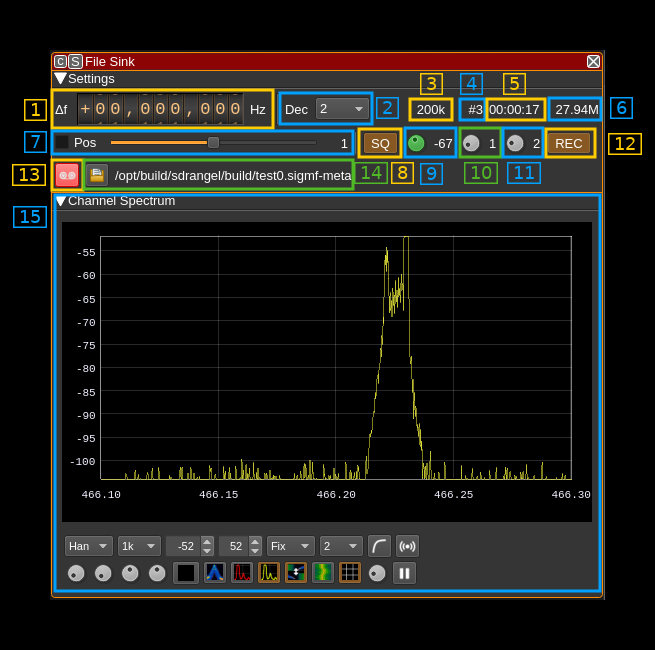The height and width of the screenshot is (650, 655).
Task: Collapse the Channel Spectrum section
Action: click(61, 201)
